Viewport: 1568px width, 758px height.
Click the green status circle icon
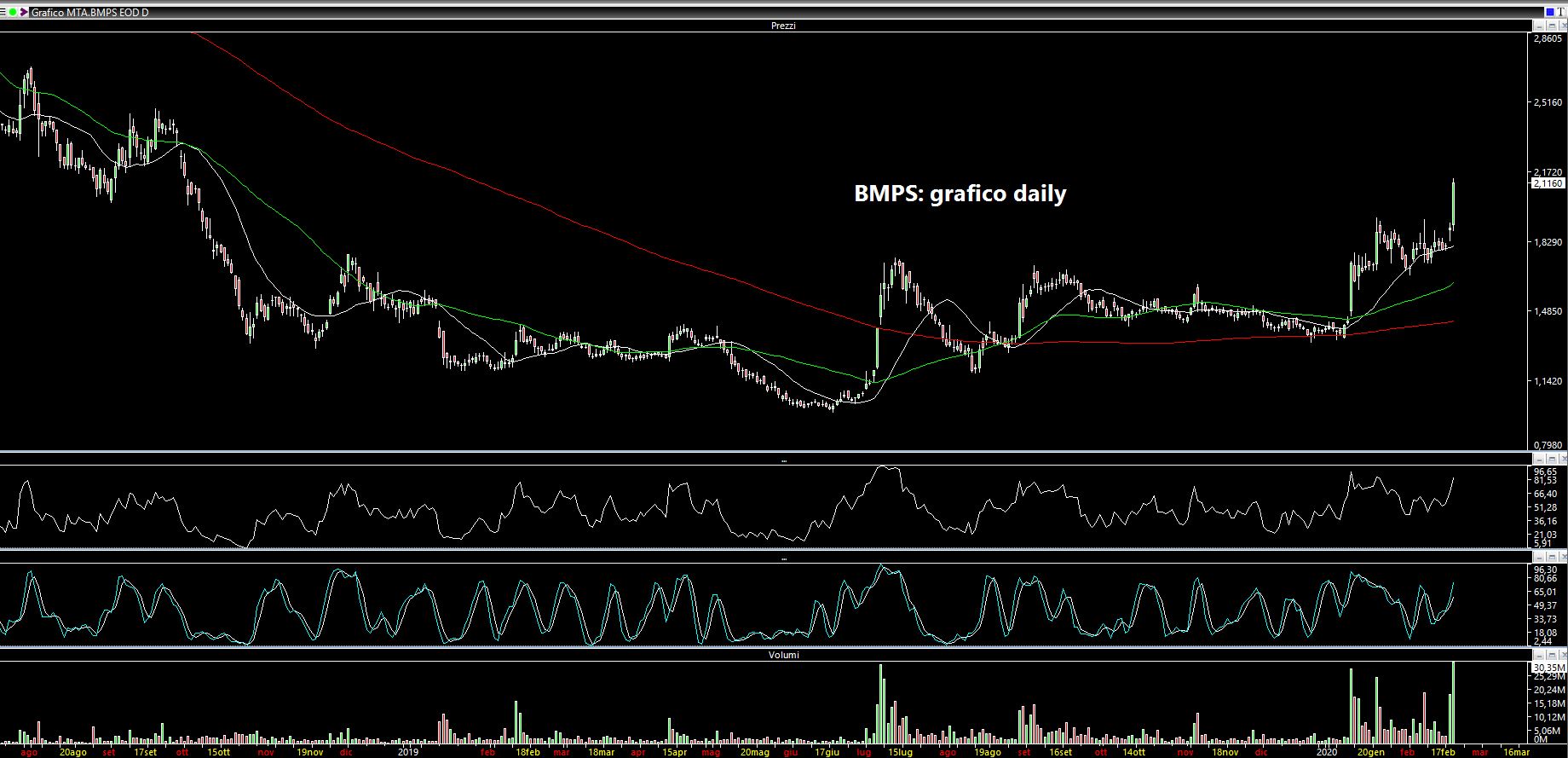[12, 13]
